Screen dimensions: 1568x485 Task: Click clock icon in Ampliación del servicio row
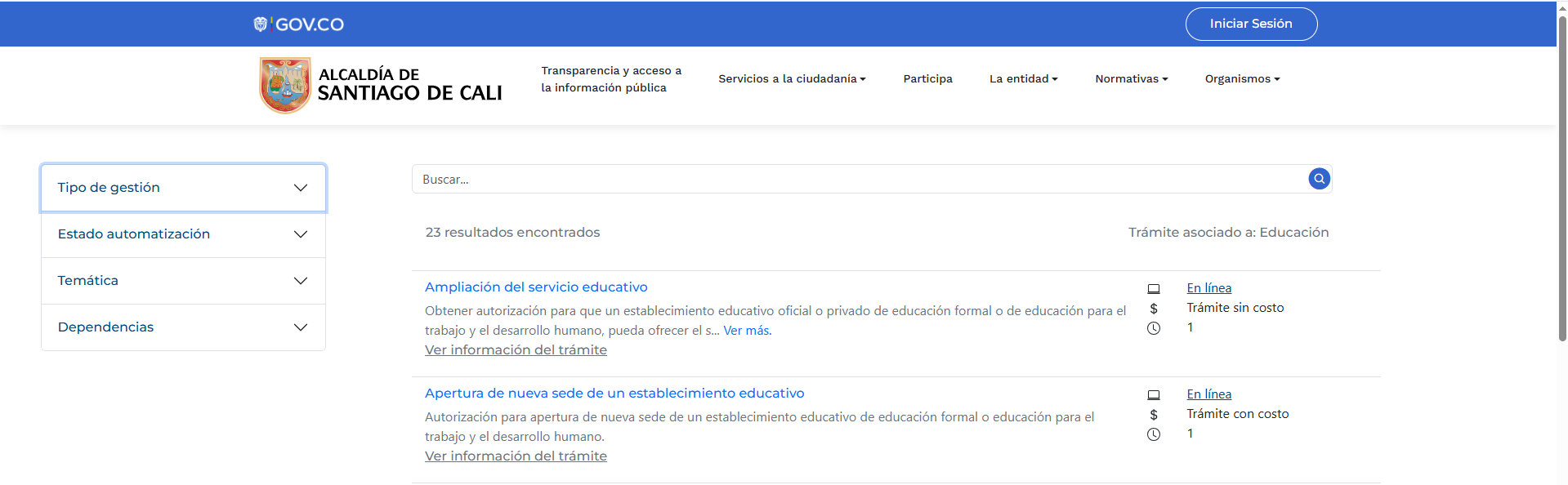(1154, 328)
